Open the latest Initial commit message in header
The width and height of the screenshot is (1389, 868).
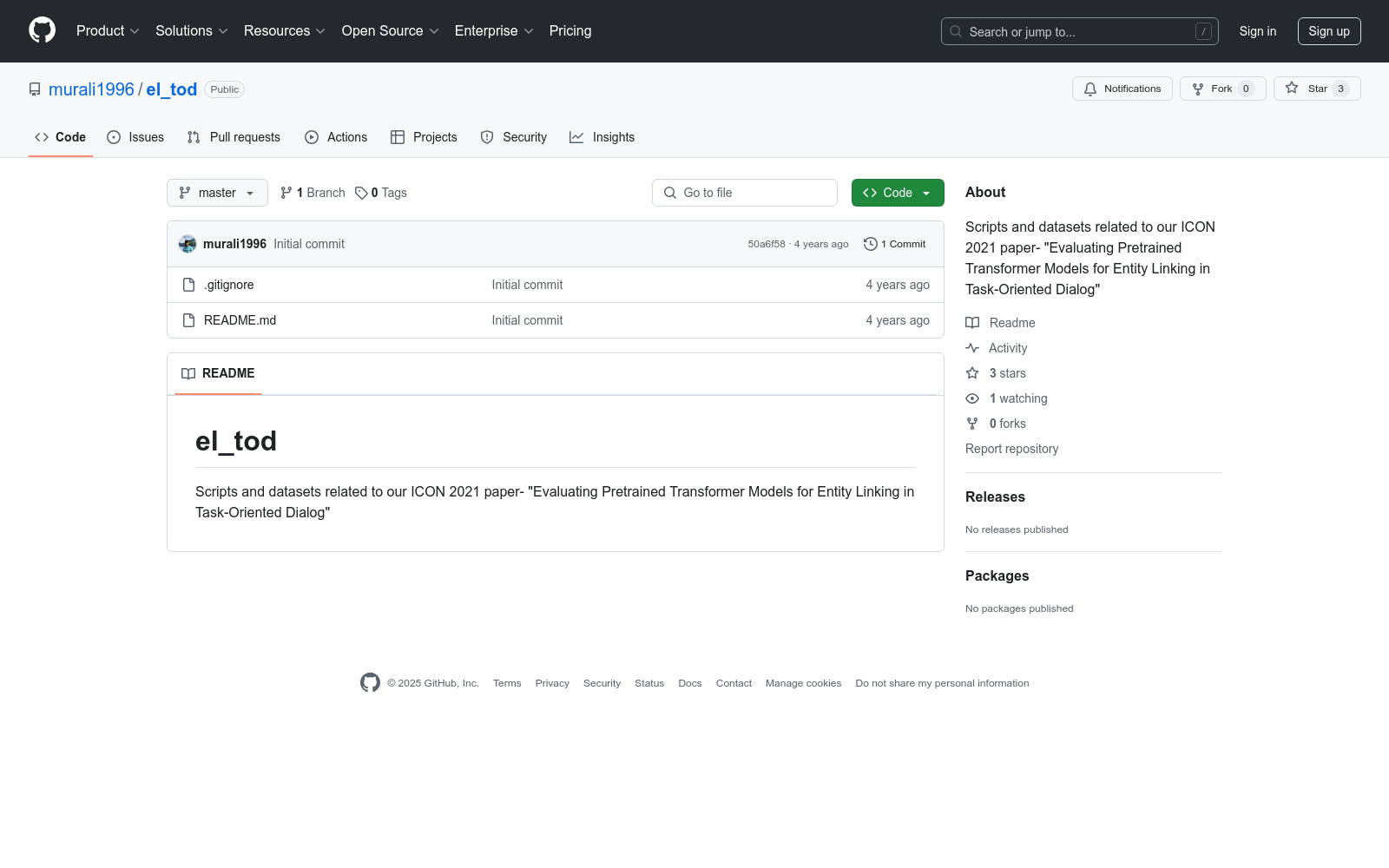(309, 244)
